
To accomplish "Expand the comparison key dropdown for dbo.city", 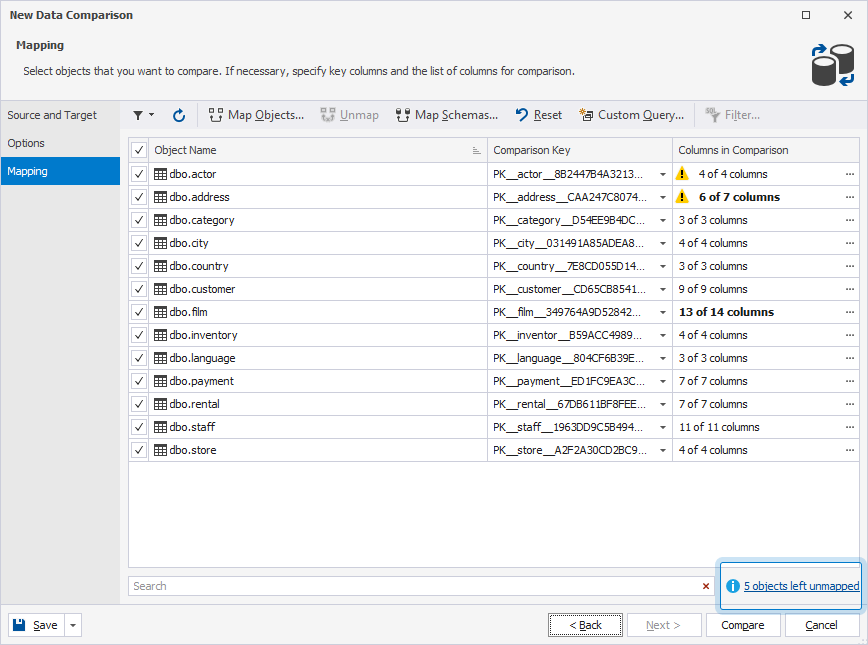I will tap(662, 243).
